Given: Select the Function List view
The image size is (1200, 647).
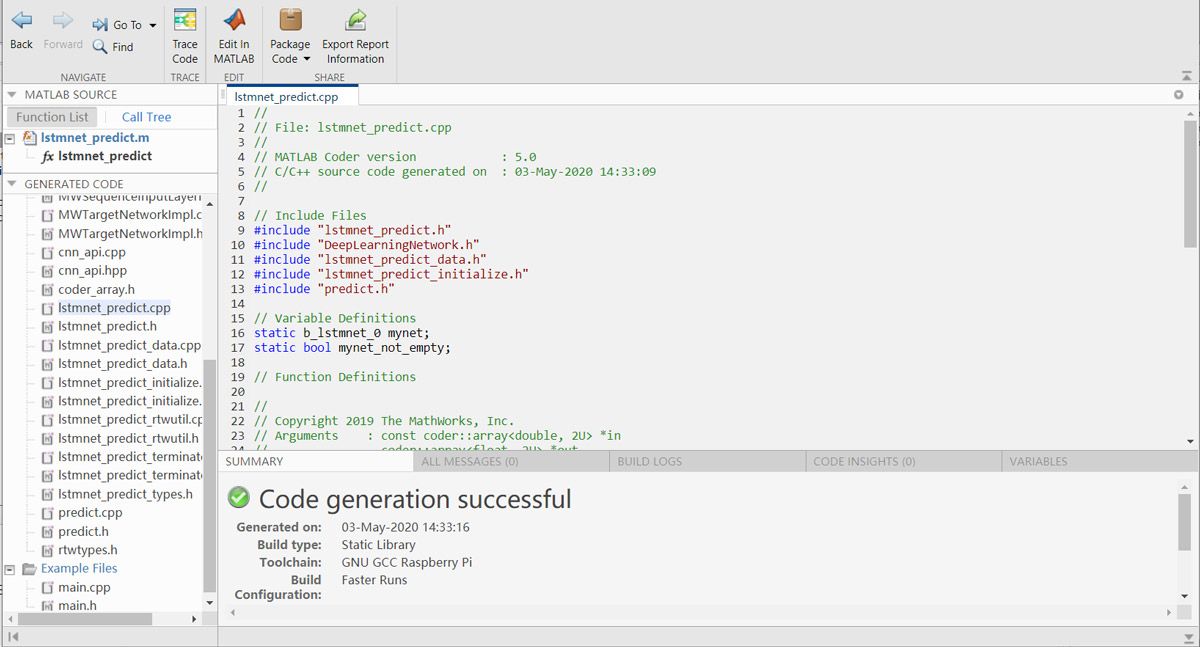Looking at the screenshot, I should 52,117.
